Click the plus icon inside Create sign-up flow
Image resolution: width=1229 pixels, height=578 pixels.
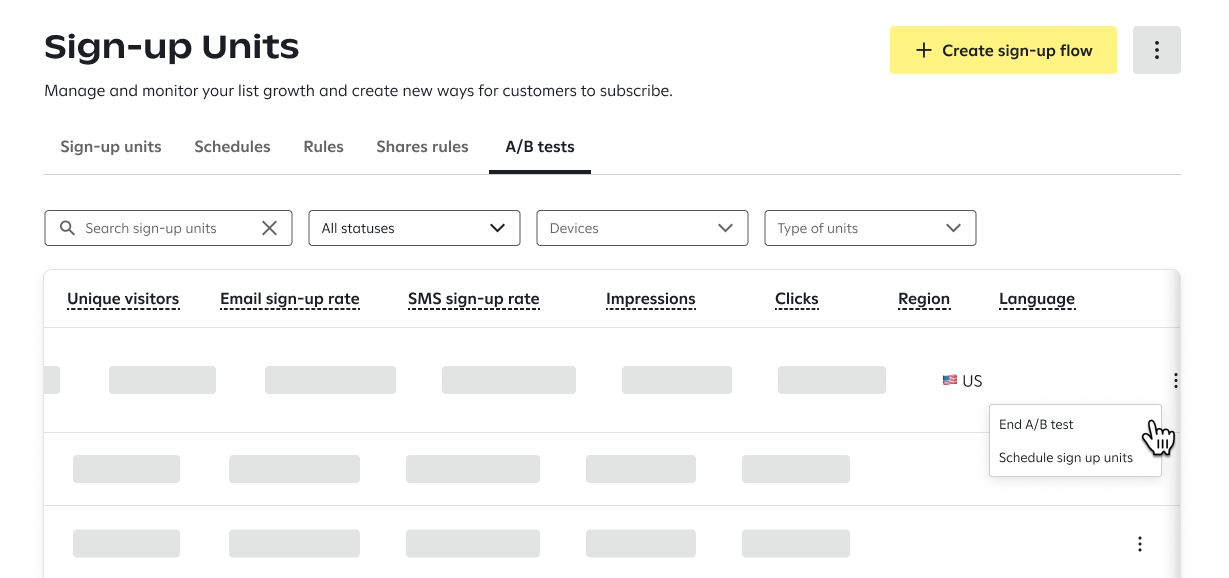(x=923, y=49)
